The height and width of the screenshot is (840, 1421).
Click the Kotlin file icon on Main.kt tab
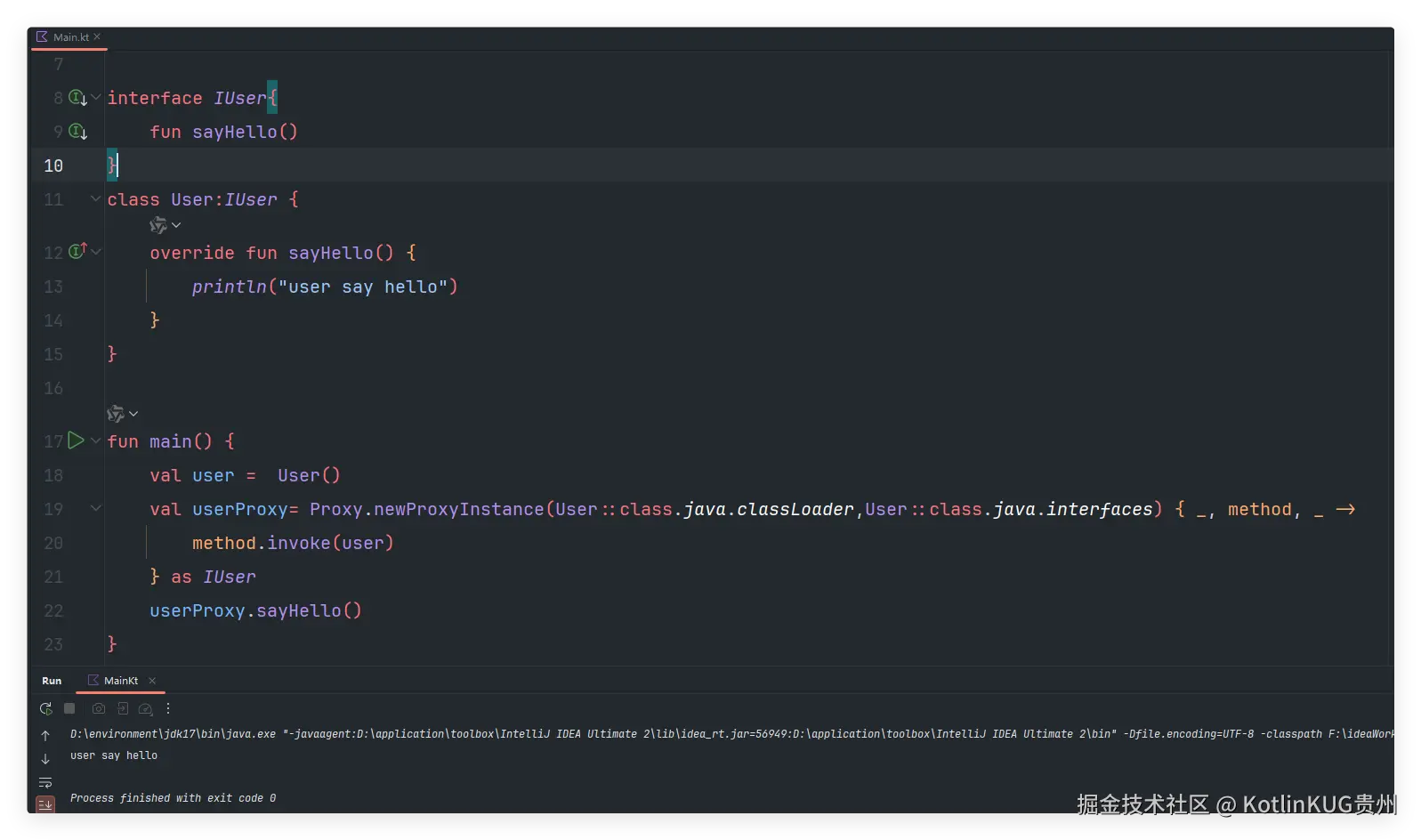point(42,36)
